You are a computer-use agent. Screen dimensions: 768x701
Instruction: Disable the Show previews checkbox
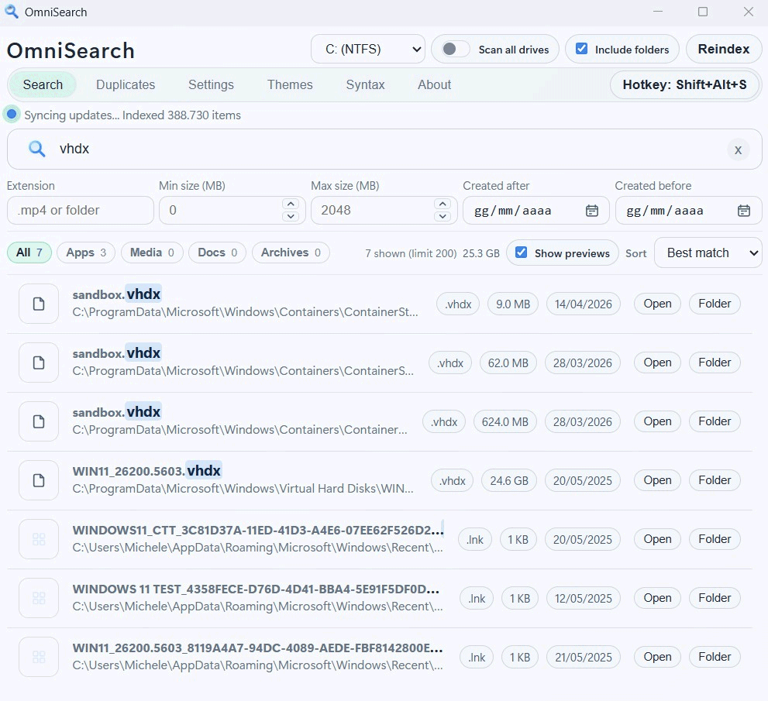click(521, 253)
